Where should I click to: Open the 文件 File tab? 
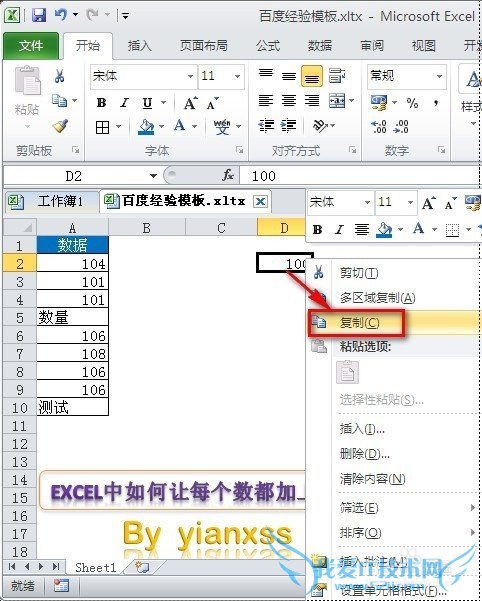[31, 46]
